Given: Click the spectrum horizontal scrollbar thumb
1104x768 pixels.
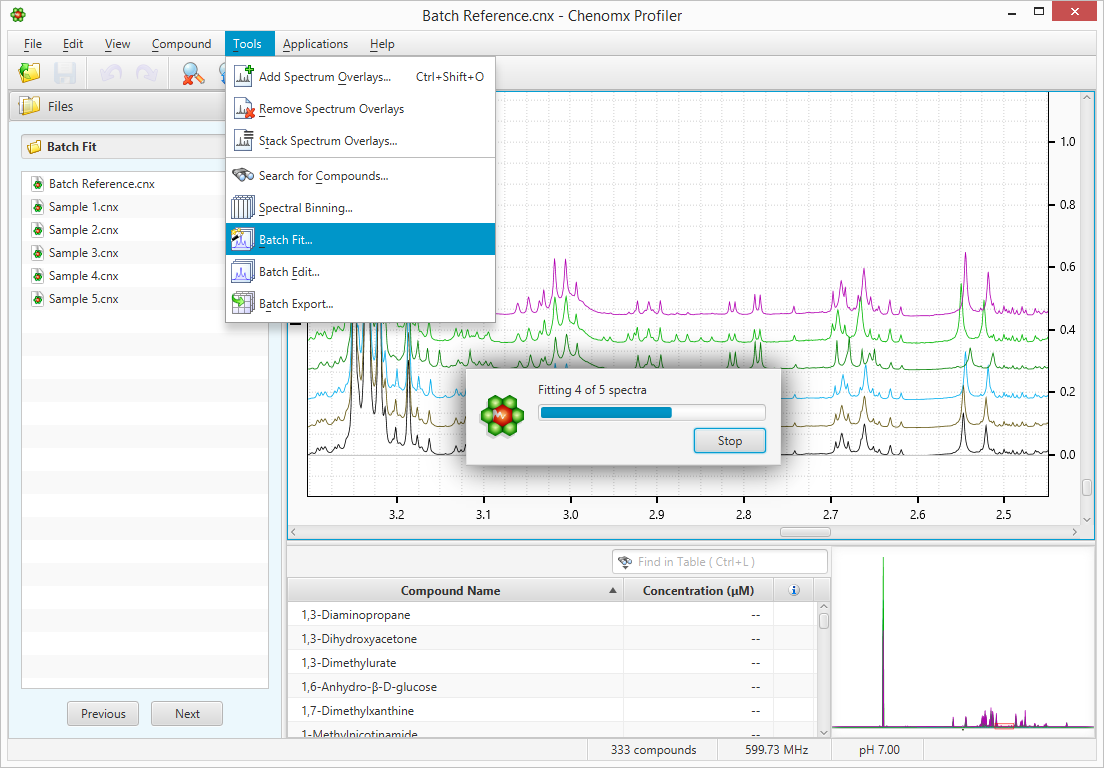Looking at the screenshot, I should (x=805, y=532).
